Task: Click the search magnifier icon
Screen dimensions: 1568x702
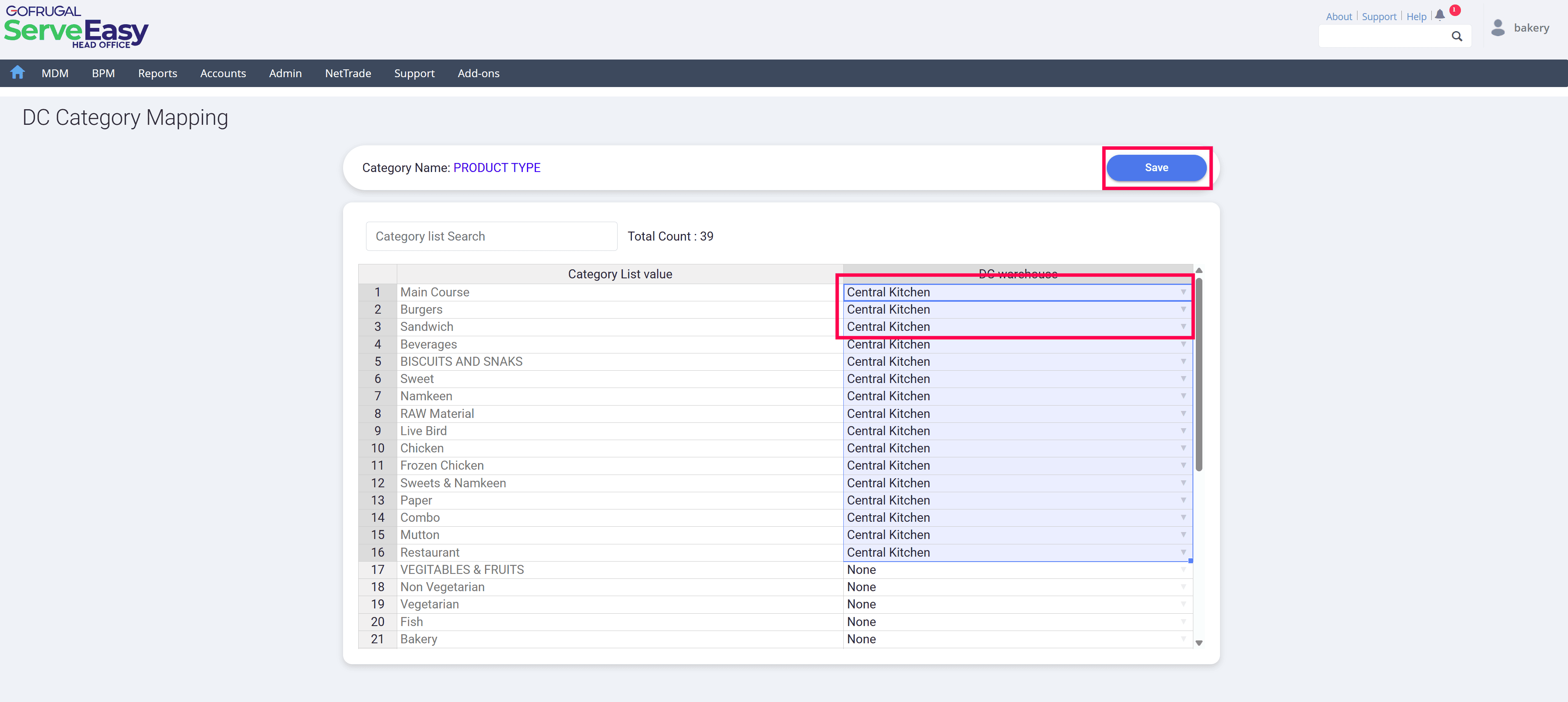Action: point(1457,37)
